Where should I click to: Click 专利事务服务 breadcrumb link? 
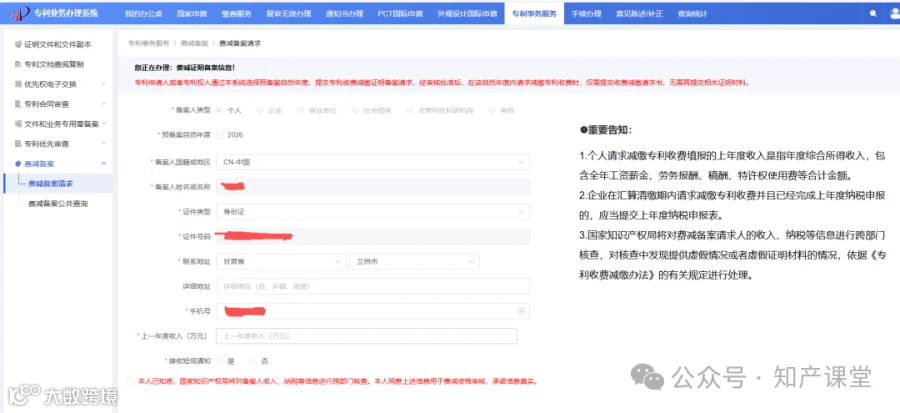[148, 43]
